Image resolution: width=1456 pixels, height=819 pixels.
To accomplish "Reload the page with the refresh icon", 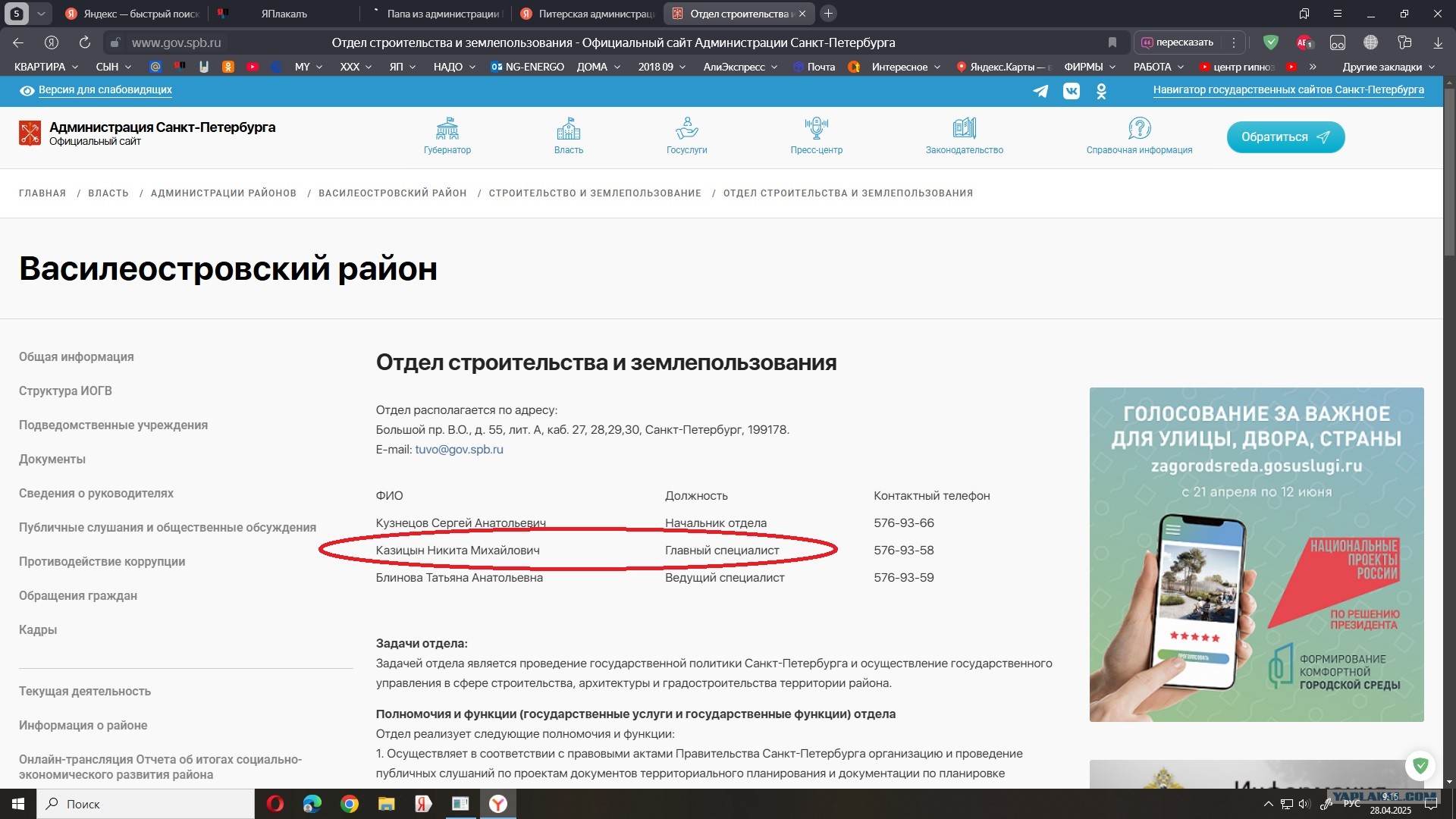I will pyautogui.click(x=85, y=42).
